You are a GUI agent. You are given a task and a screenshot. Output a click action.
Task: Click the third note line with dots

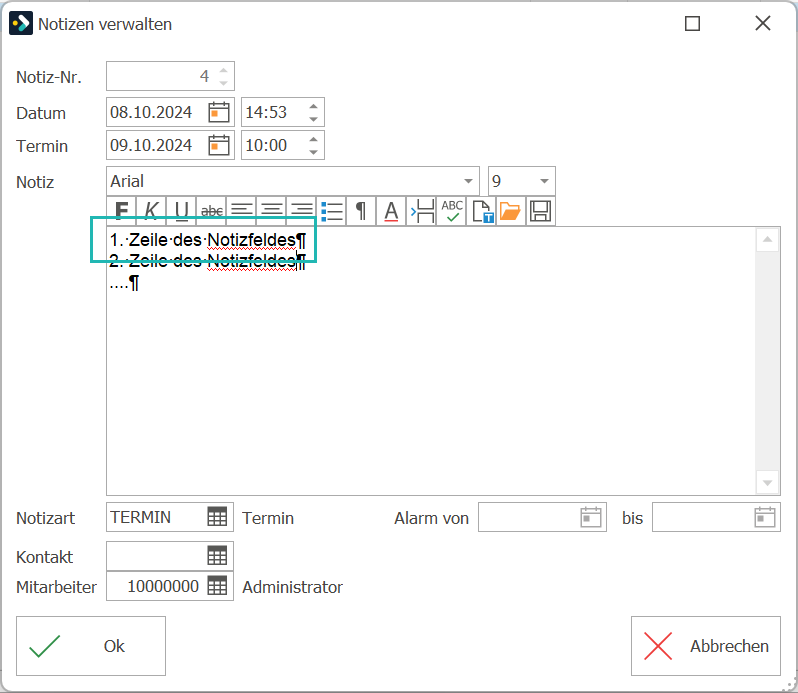pos(124,282)
